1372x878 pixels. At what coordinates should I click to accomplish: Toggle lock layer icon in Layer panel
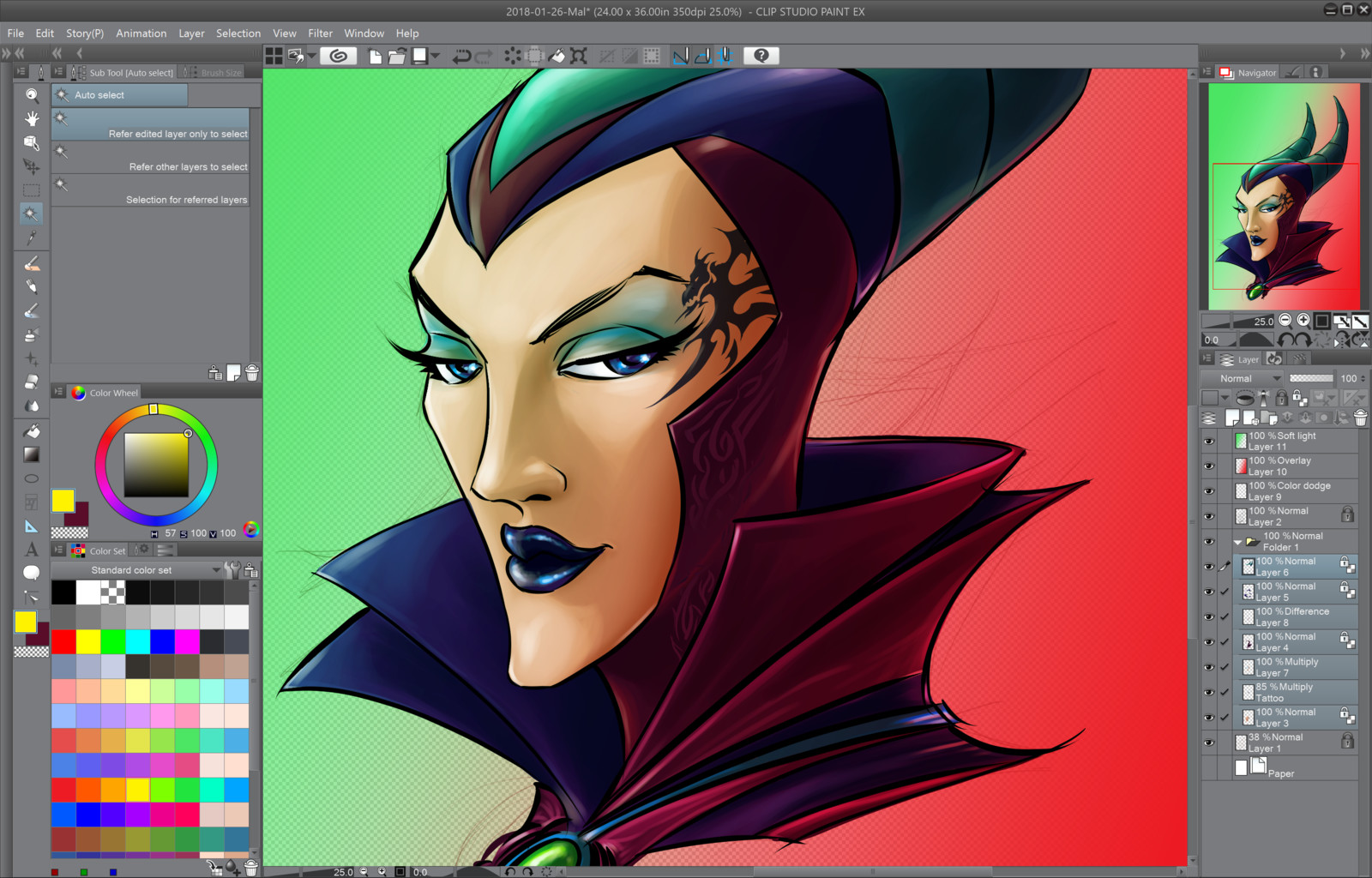point(1281,398)
